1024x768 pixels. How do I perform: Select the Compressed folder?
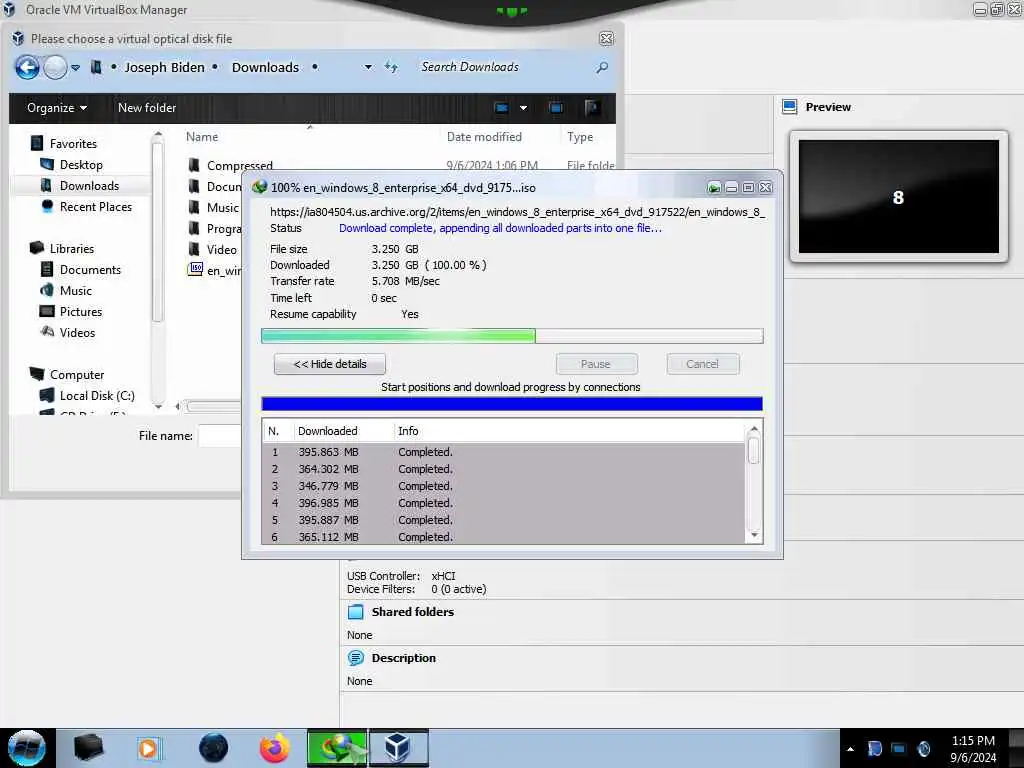click(231, 165)
